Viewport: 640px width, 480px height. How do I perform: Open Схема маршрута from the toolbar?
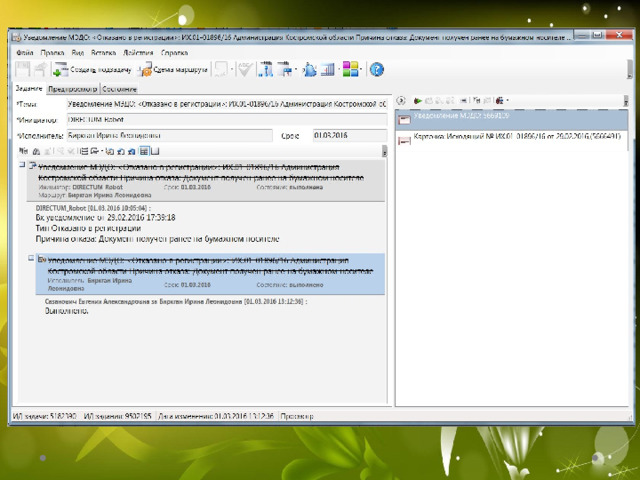(x=174, y=69)
